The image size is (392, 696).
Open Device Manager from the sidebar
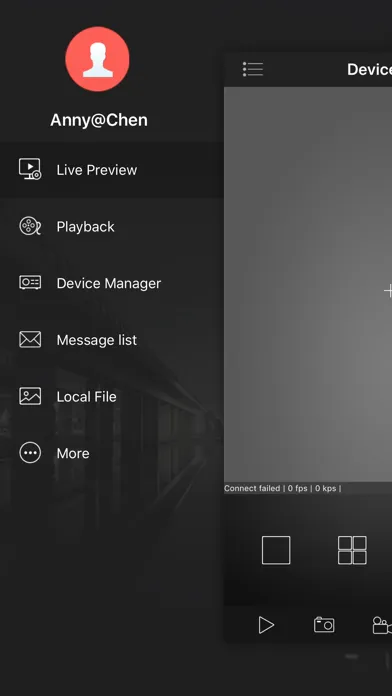111,283
